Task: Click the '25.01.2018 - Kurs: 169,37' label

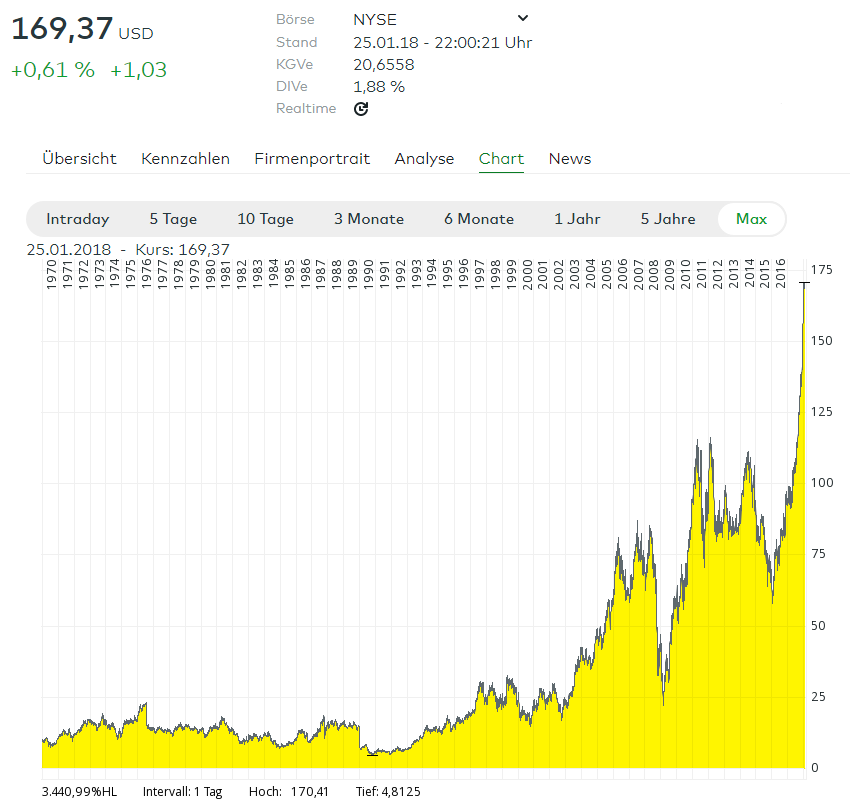Action: pyautogui.click(x=128, y=249)
